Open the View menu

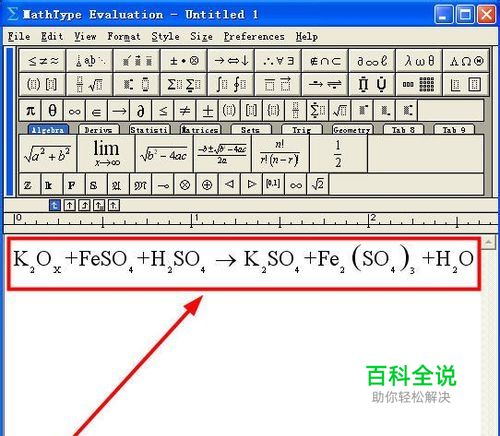(x=85, y=36)
